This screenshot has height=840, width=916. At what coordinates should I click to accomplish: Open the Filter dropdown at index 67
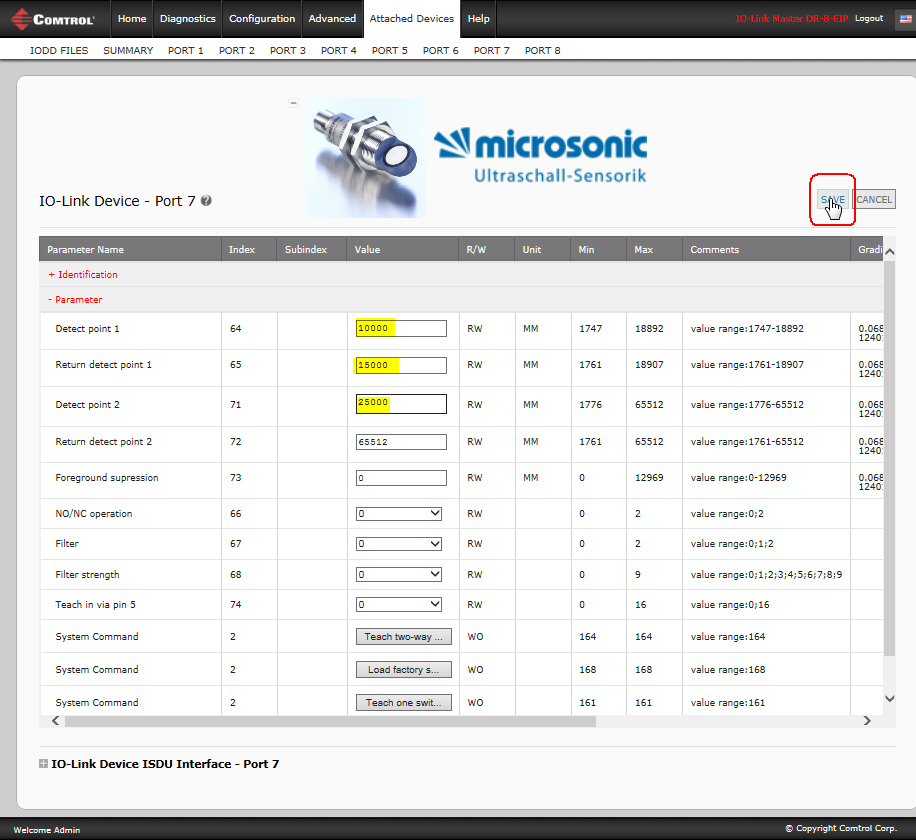[x=398, y=544]
